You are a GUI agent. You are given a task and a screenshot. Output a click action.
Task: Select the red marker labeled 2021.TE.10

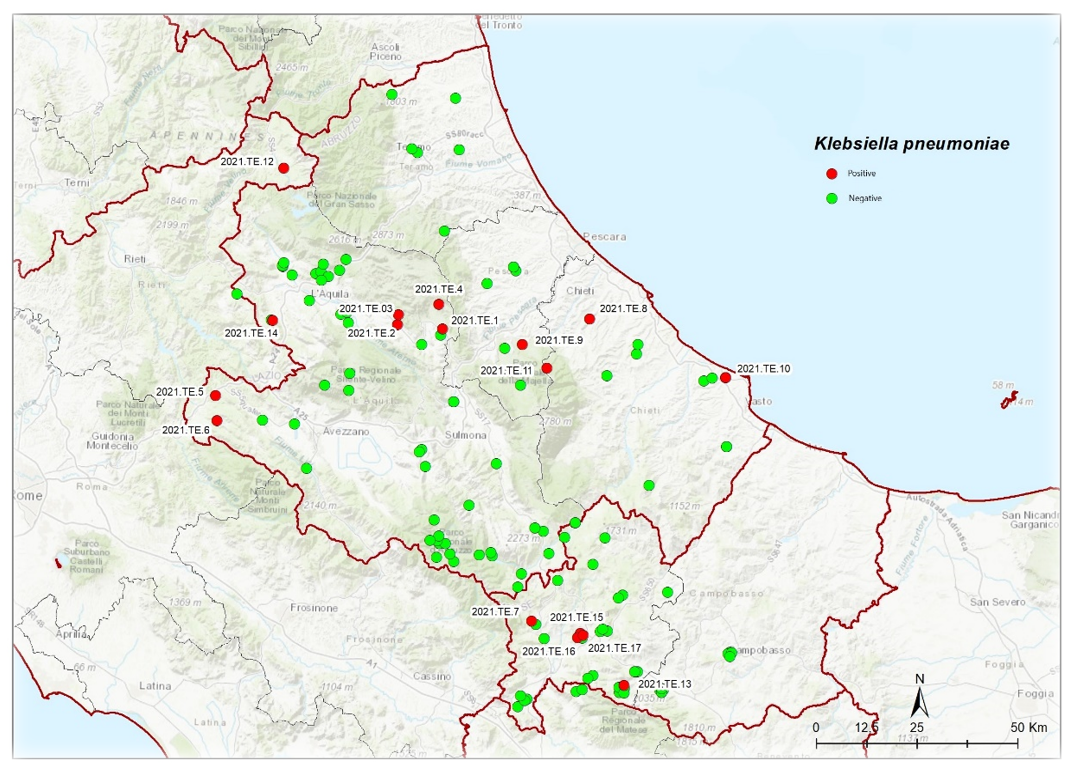pyautogui.click(x=725, y=377)
